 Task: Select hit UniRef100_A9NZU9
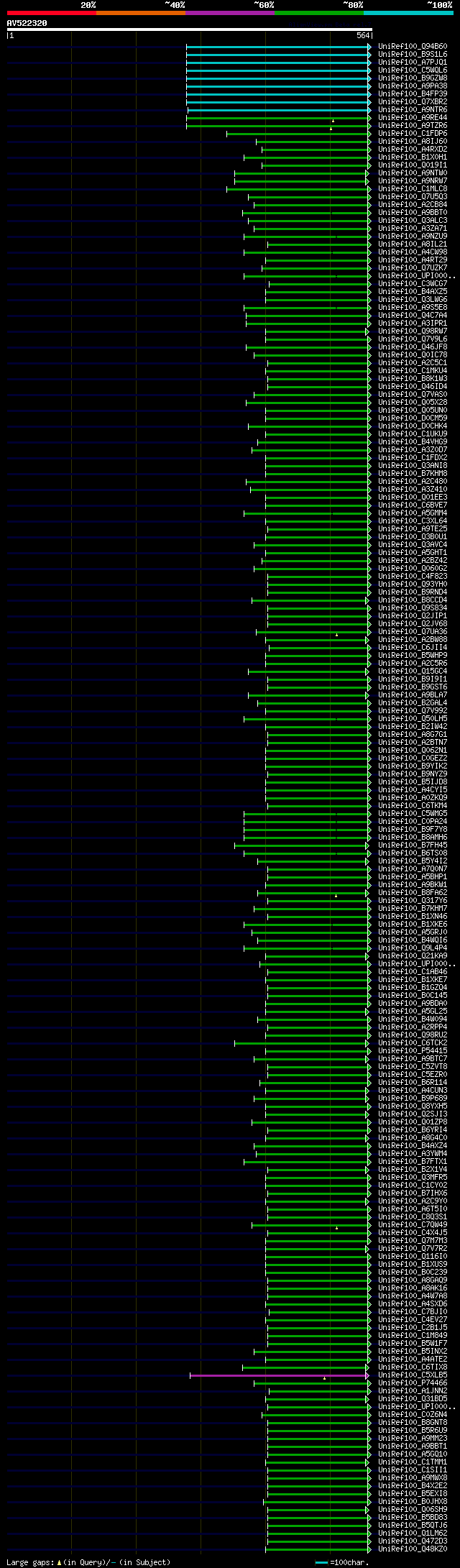pos(413,237)
